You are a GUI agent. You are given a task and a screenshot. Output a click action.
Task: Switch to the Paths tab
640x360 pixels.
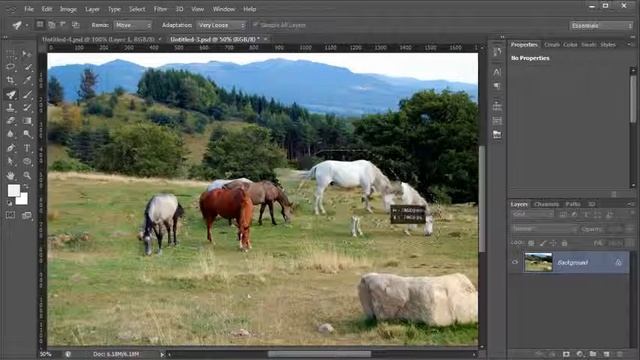(x=573, y=204)
